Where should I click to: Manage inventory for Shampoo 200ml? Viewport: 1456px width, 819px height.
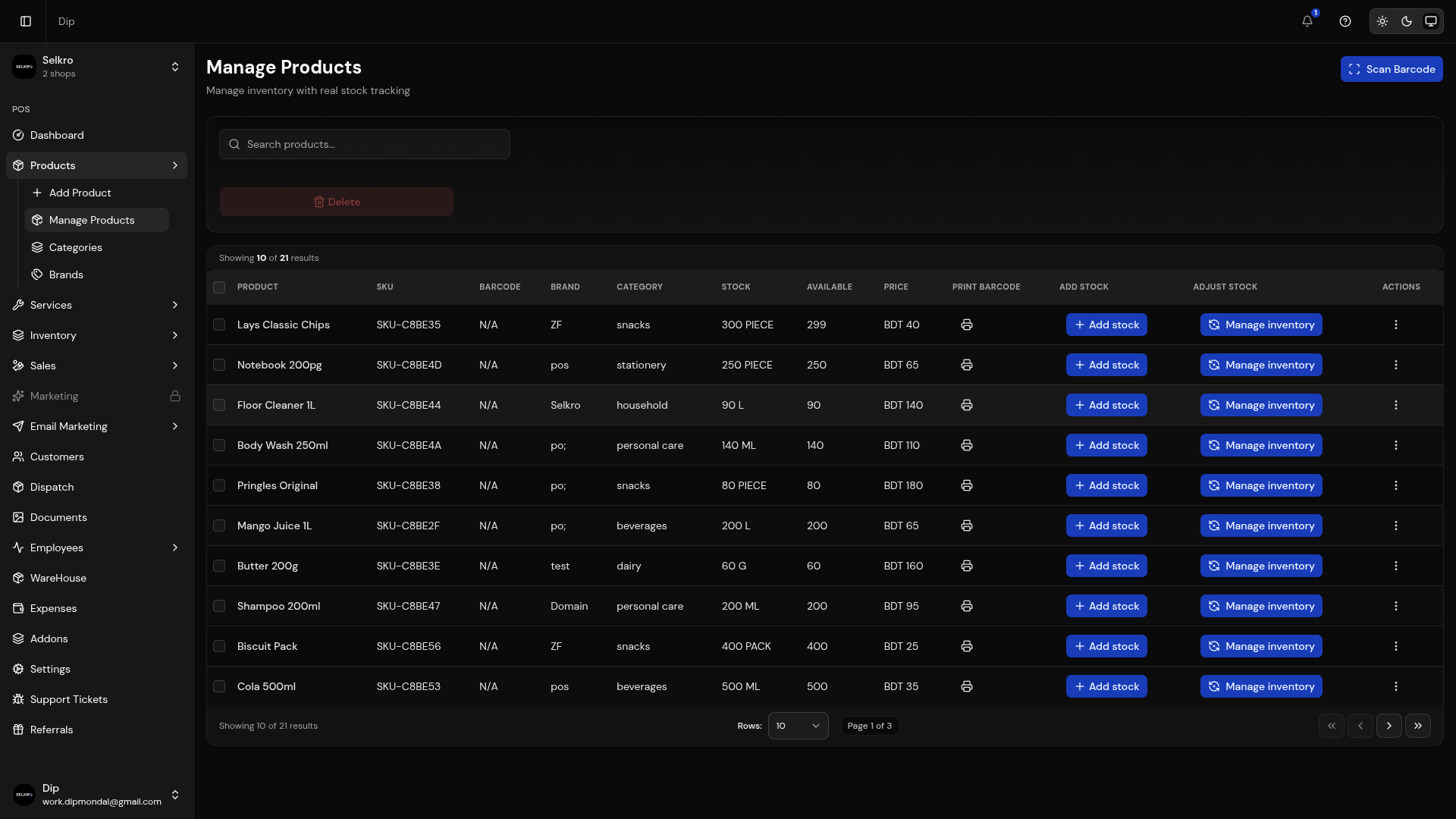[x=1261, y=606]
